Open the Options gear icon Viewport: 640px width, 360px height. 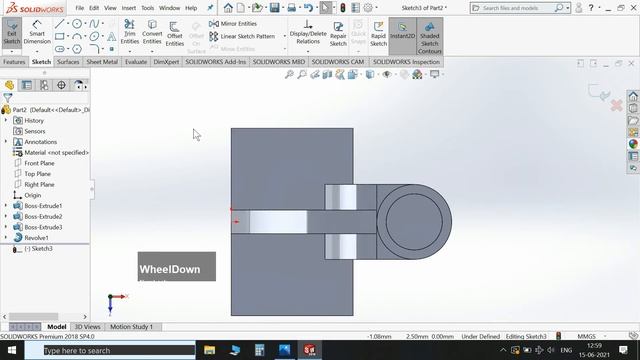(x=368, y=8)
